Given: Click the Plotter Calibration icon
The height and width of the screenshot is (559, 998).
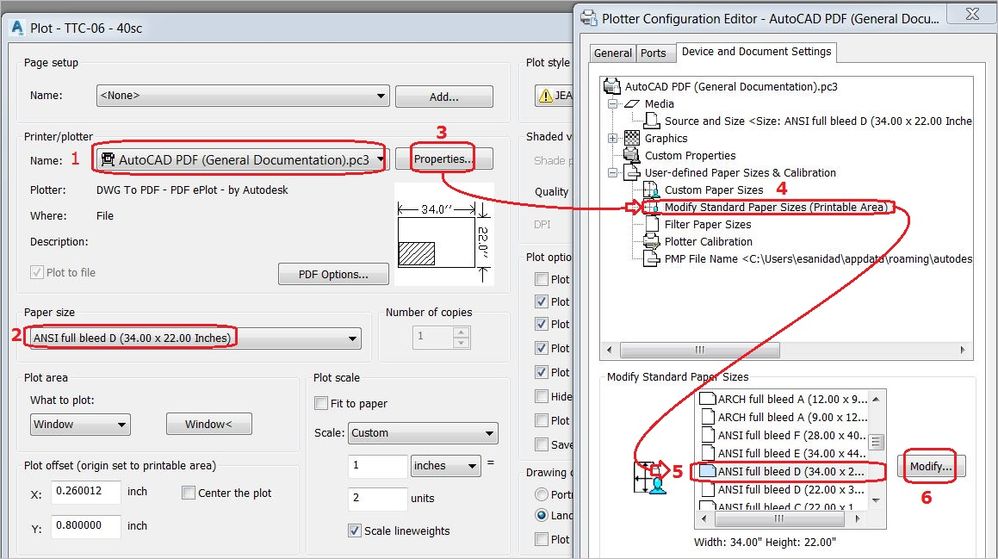Looking at the screenshot, I should [x=651, y=241].
